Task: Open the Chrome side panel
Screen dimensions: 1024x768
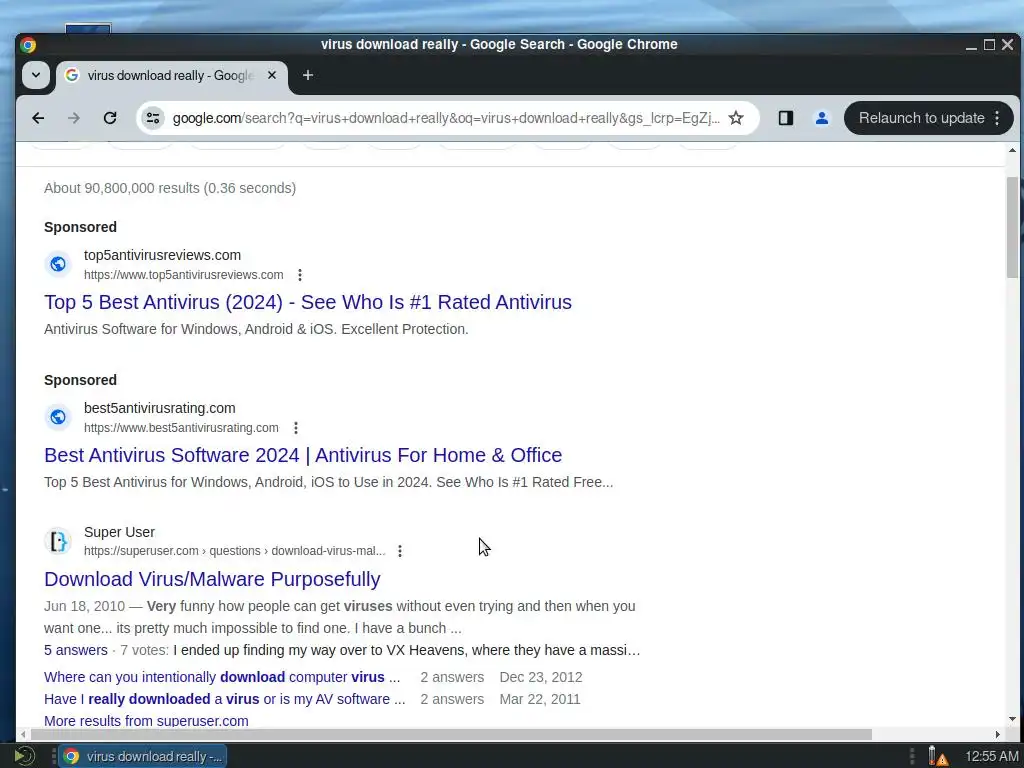Action: point(786,118)
